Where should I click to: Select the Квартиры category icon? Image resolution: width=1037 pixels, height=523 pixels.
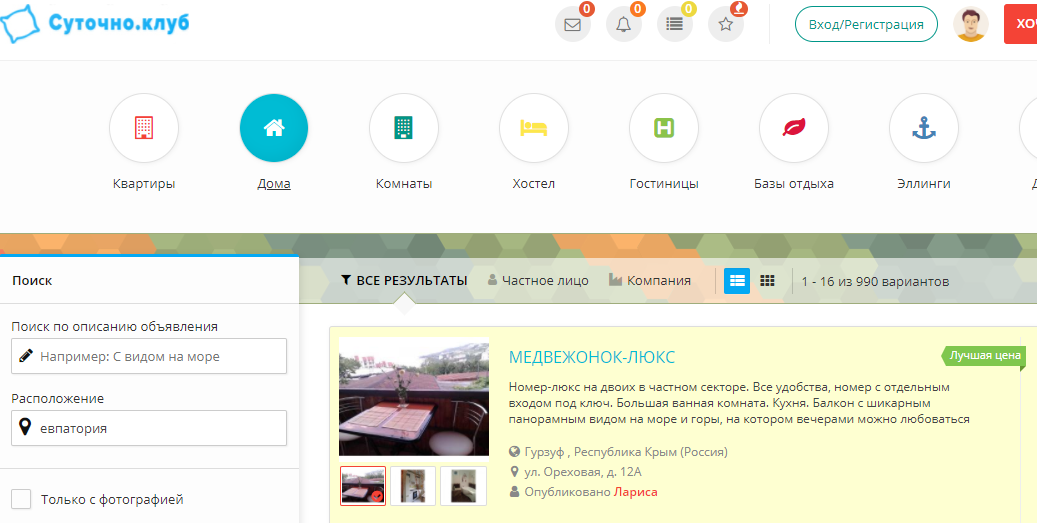144,128
